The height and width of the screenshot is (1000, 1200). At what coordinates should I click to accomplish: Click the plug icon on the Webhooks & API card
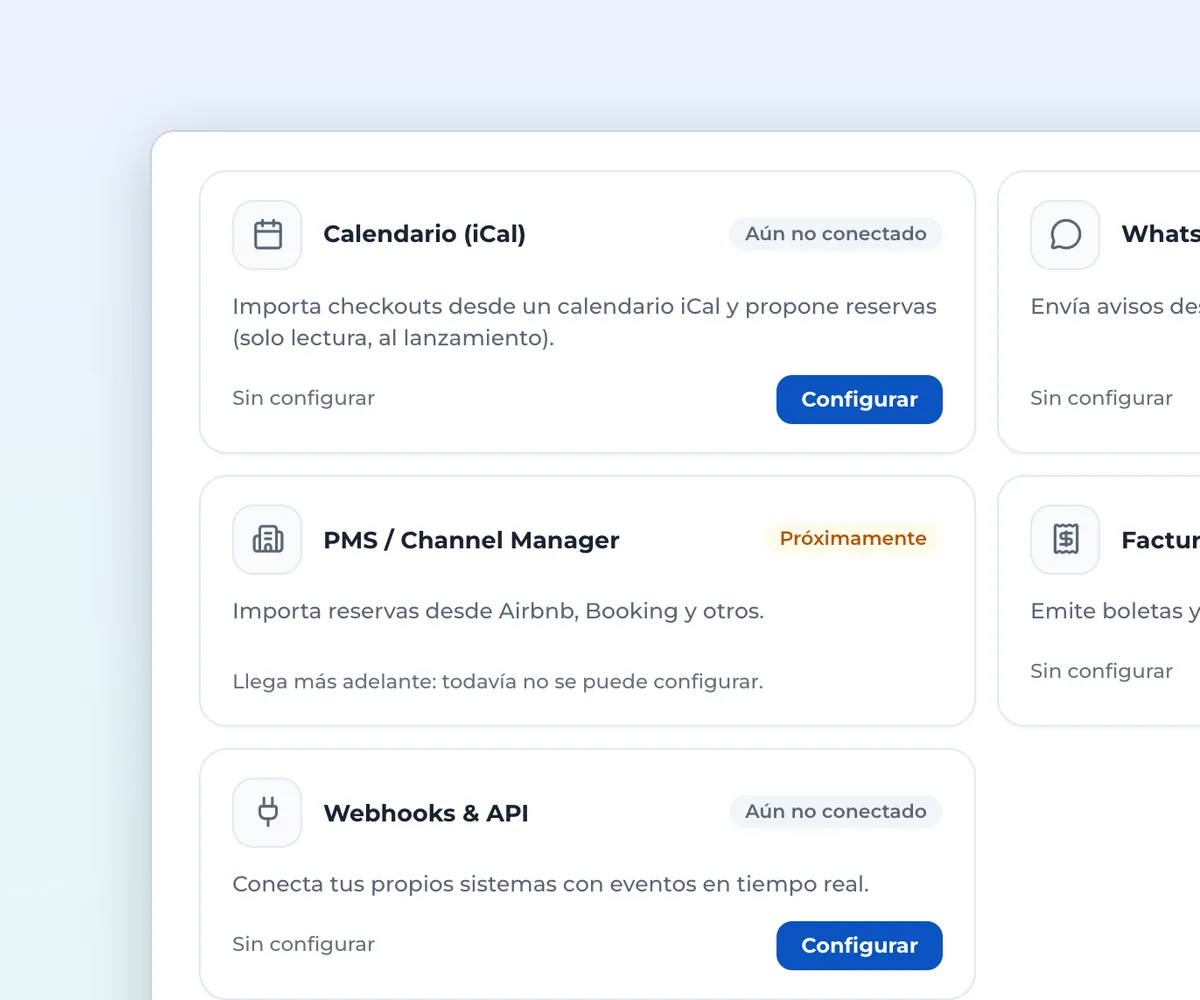pos(267,813)
